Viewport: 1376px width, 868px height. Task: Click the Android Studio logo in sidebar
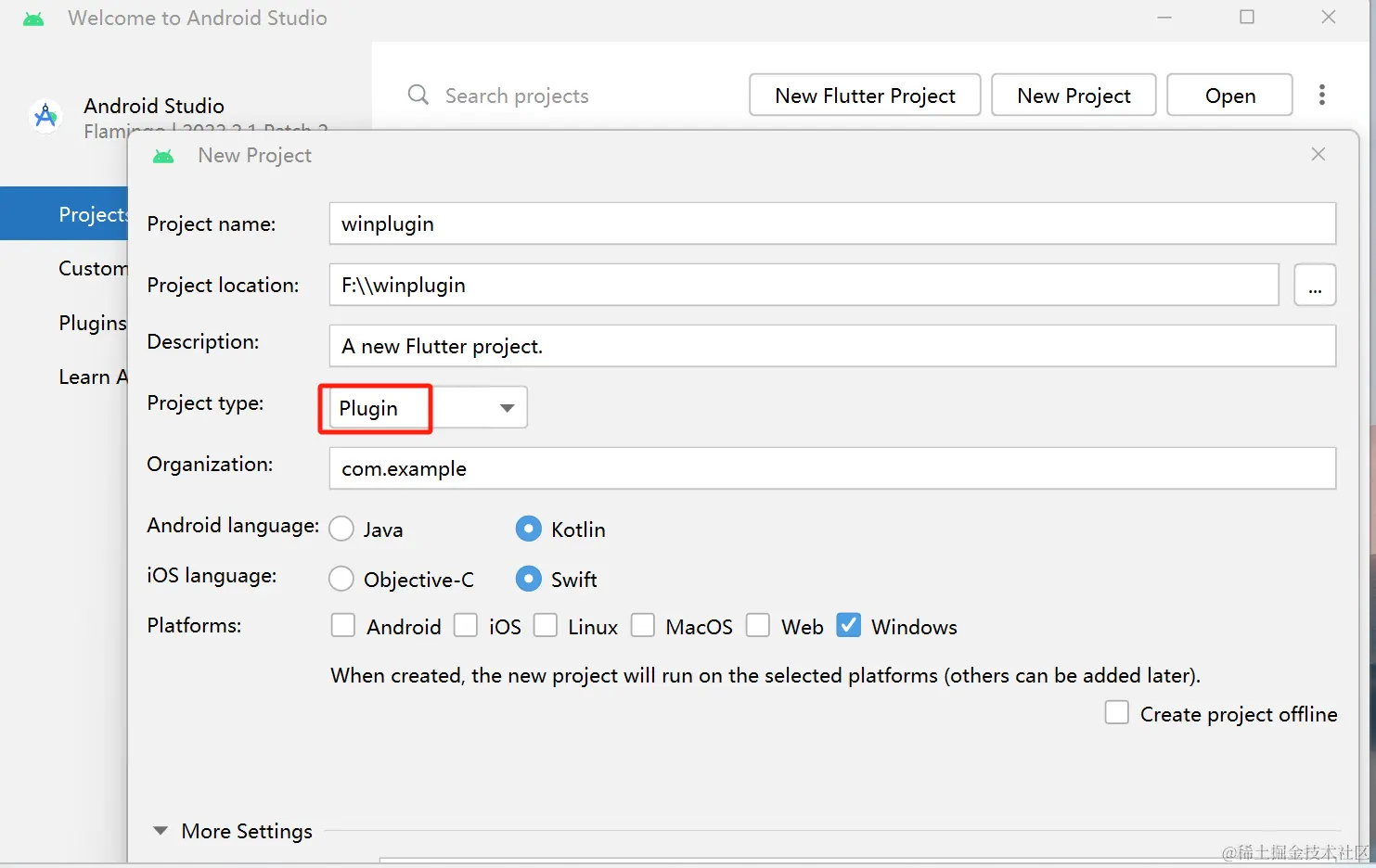click(45, 116)
